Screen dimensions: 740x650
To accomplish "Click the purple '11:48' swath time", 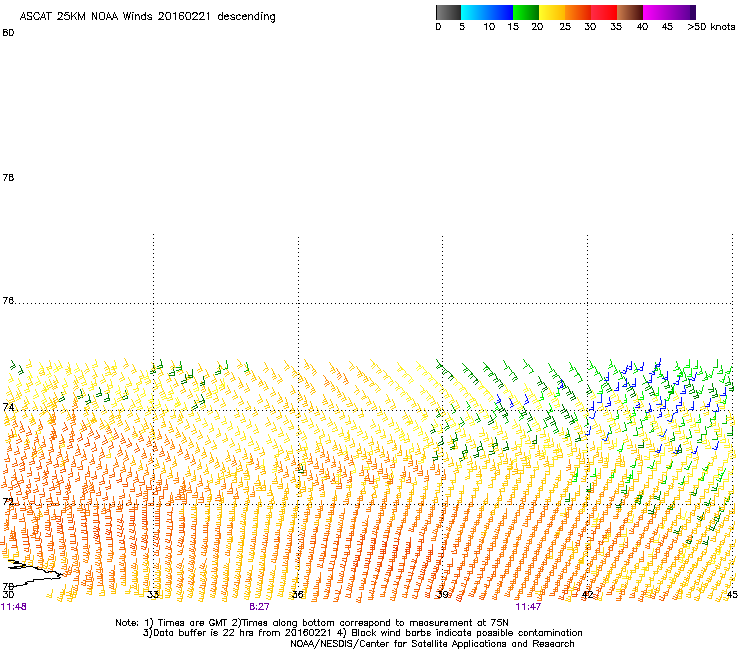I will 14,607.
